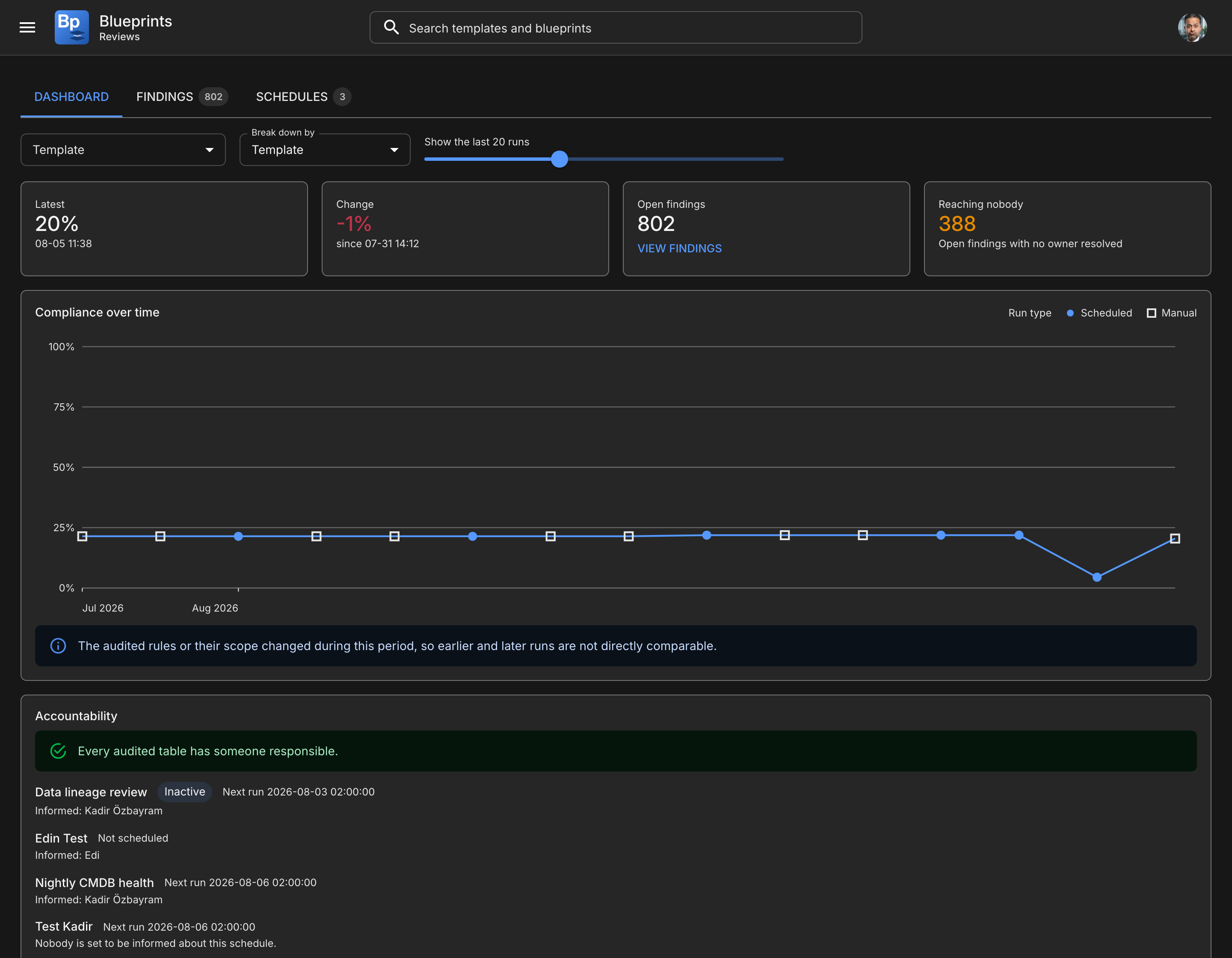Click the 'Not scheduled' label for Edin Test
This screenshot has width=1232, height=958.
(x=133, y=838)
